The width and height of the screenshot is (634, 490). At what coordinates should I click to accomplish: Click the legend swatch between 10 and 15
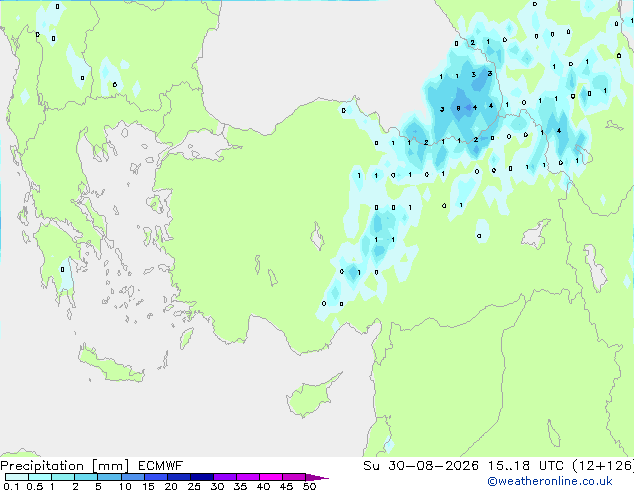tap(132, 477)
